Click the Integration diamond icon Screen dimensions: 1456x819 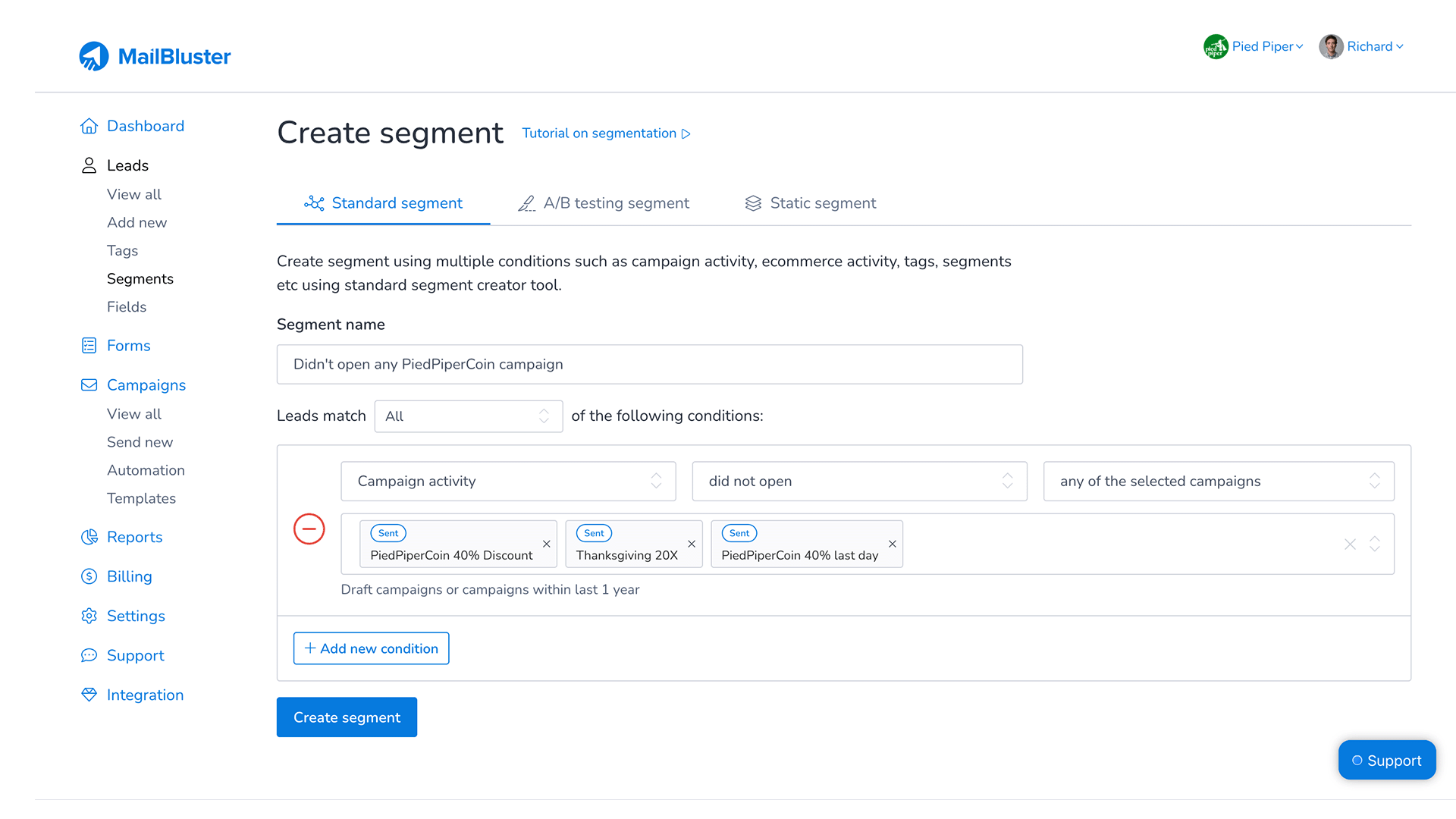[x=89, y=695]
